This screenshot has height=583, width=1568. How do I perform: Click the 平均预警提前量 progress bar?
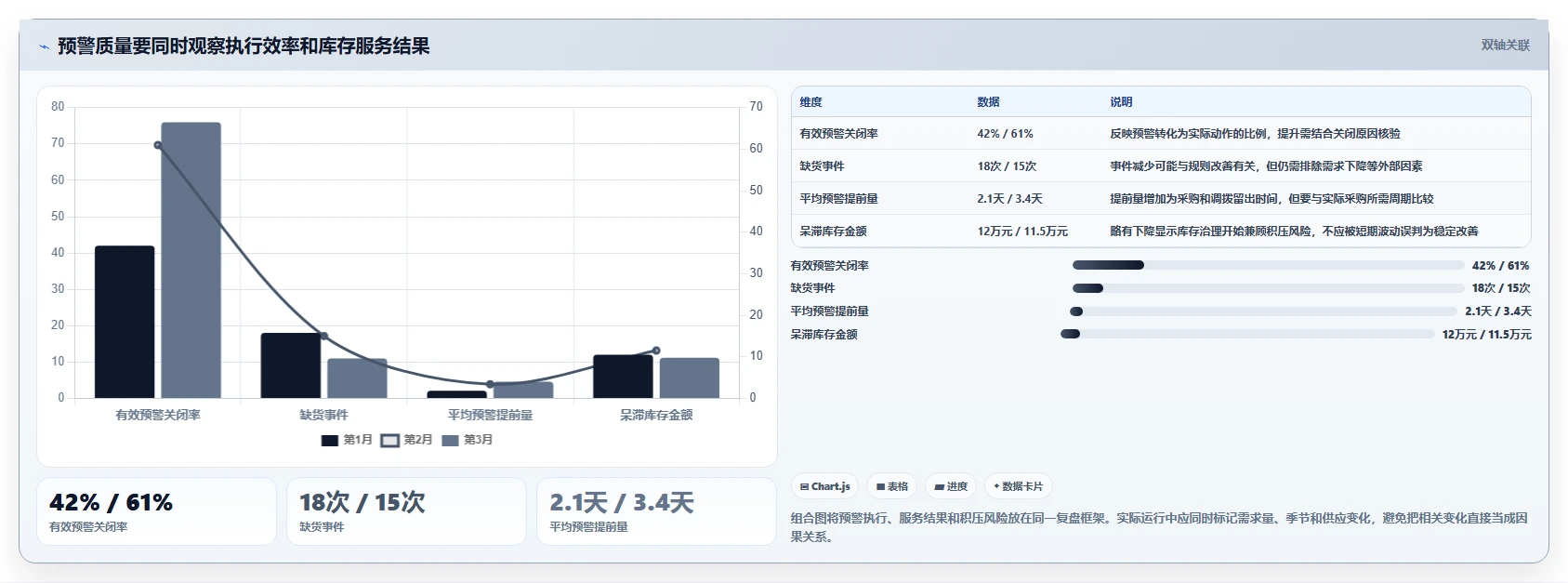1263,311
